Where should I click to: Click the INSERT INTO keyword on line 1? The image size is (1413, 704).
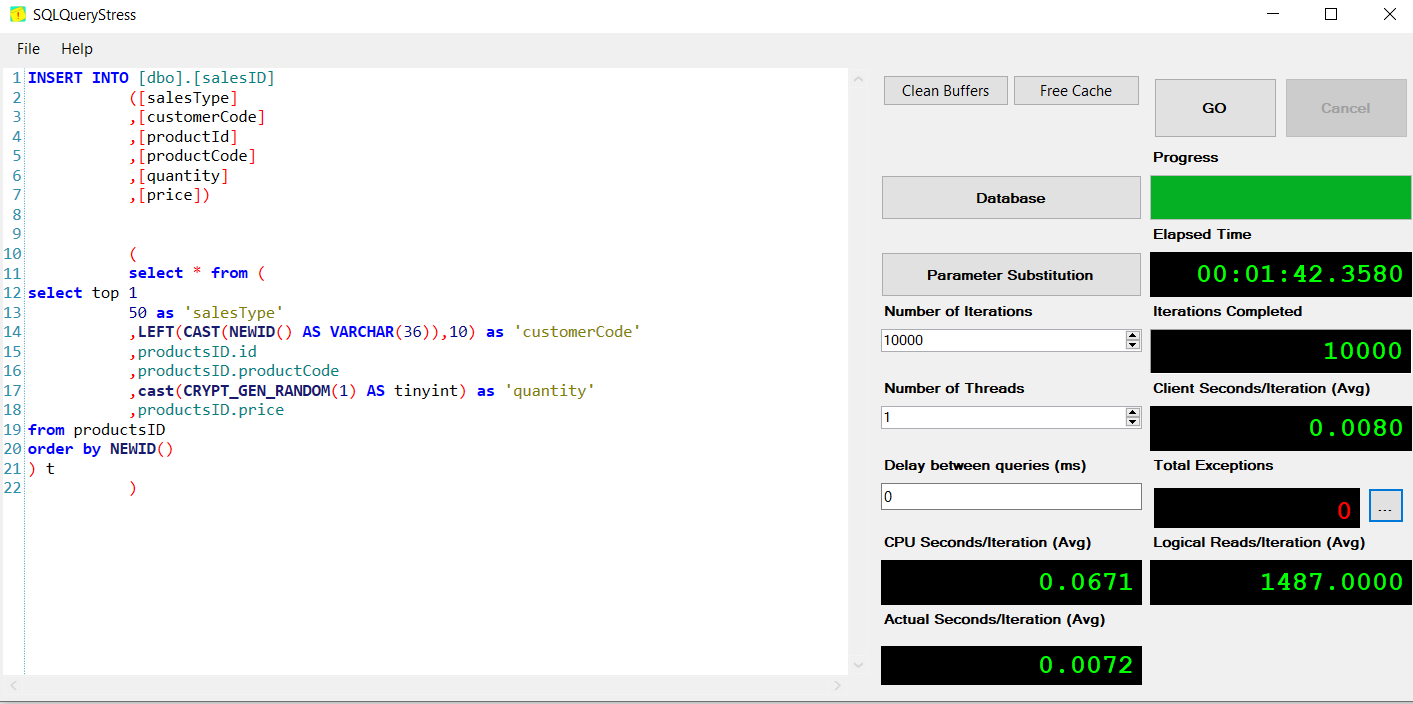78,78
